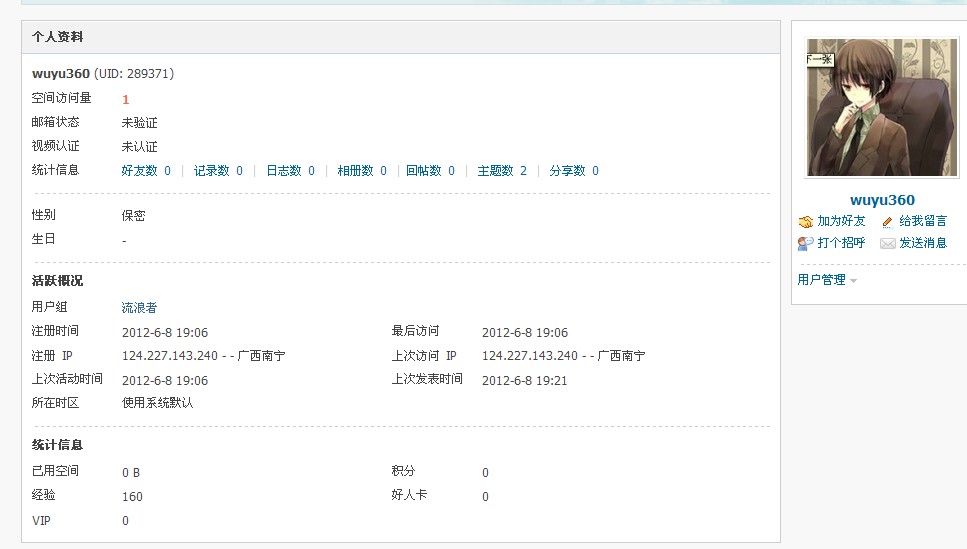Click the 积分 value 0
967x549 pixels.
[x=485, y=473]
